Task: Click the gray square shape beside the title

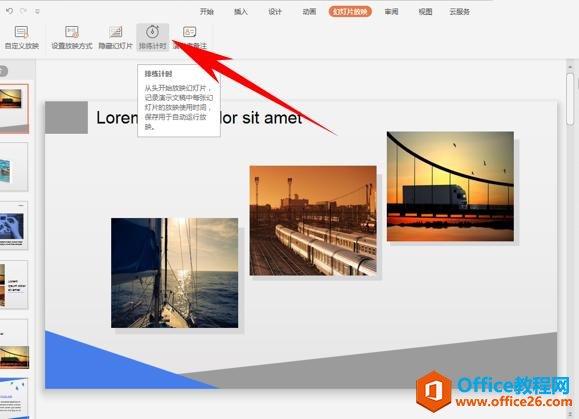Action: (66, 117)
